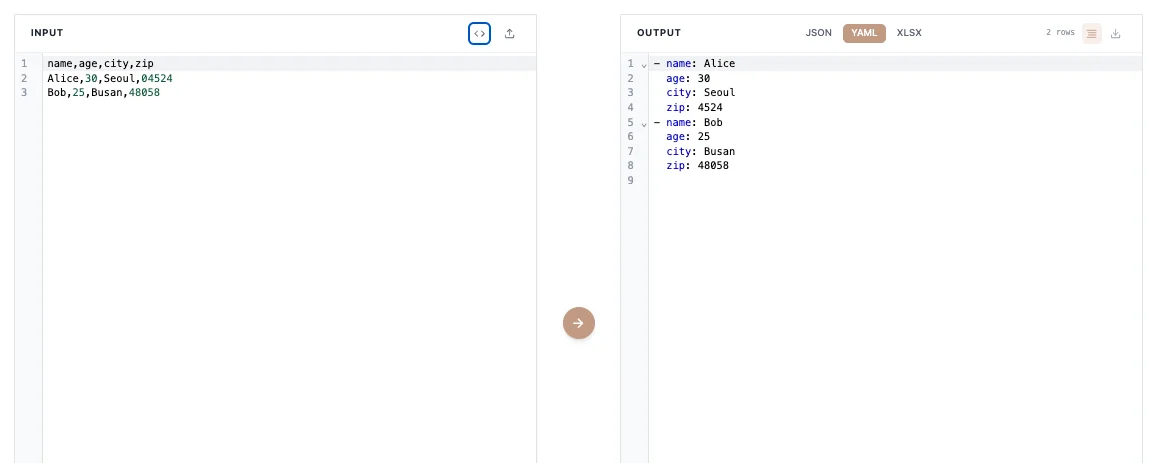This screenshot has width=1158, height=463.
Task: Click the '2 rows' count label
Action: [1060, 33]
